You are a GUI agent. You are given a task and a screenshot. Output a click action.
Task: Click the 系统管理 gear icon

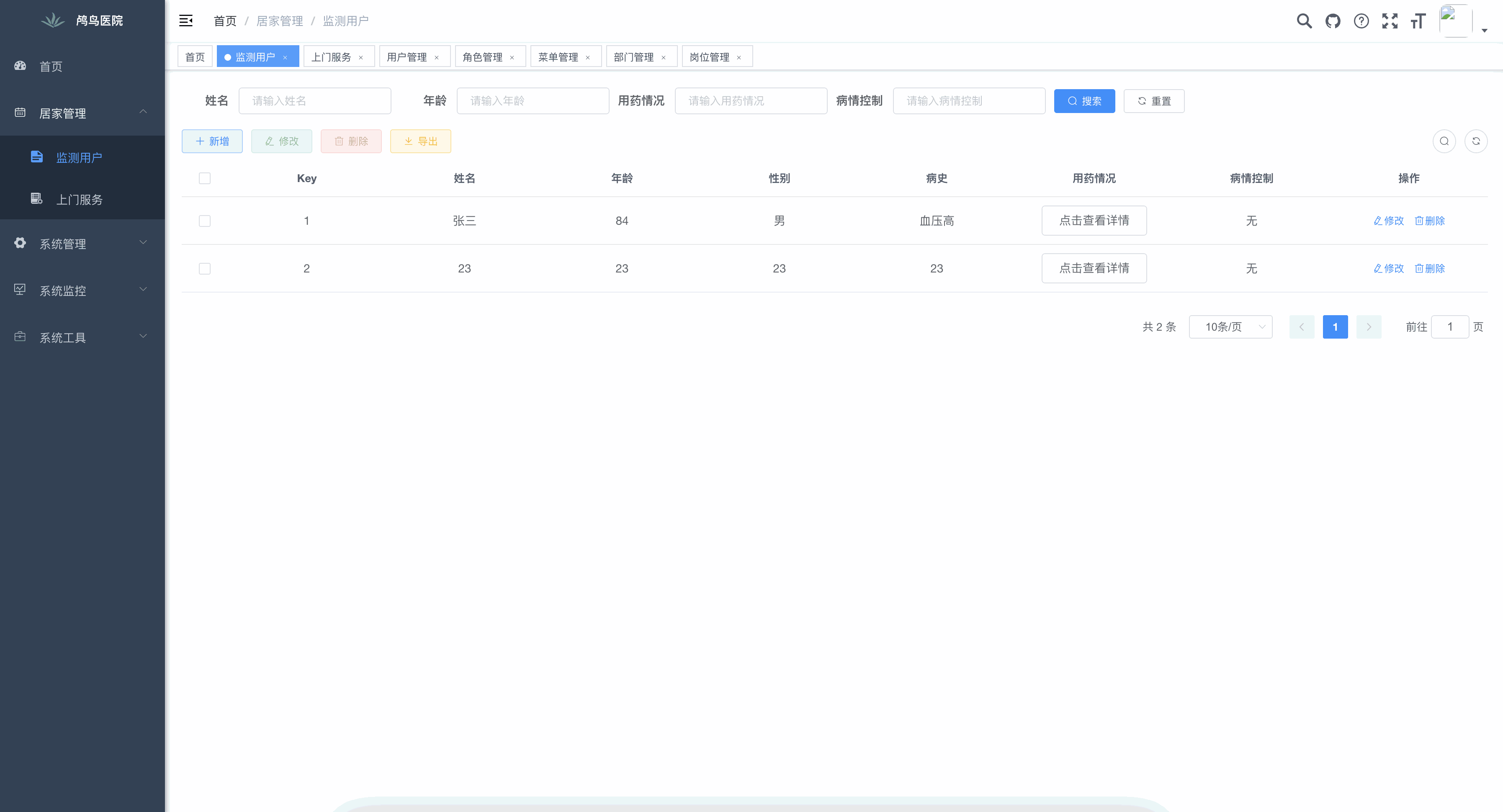[x=20, y=243]
